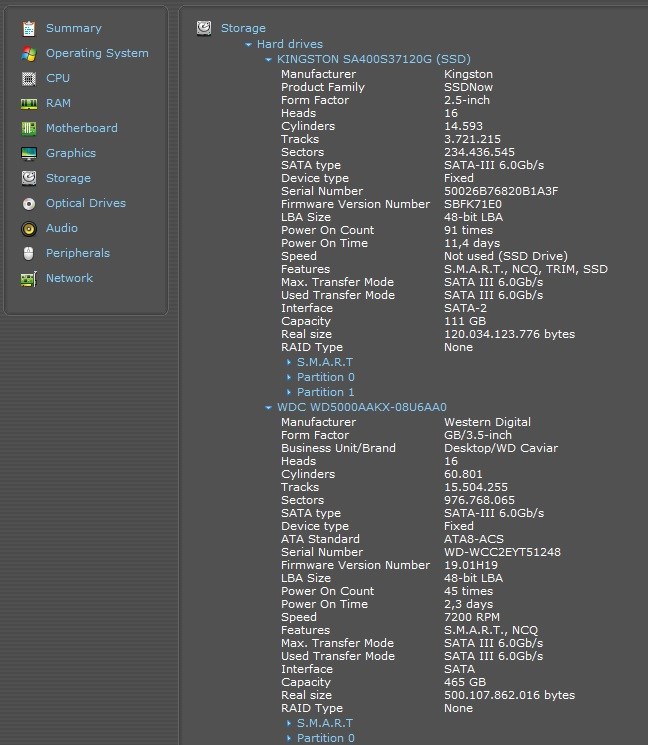Click the Summary clipboard icon

click(29, 29)
